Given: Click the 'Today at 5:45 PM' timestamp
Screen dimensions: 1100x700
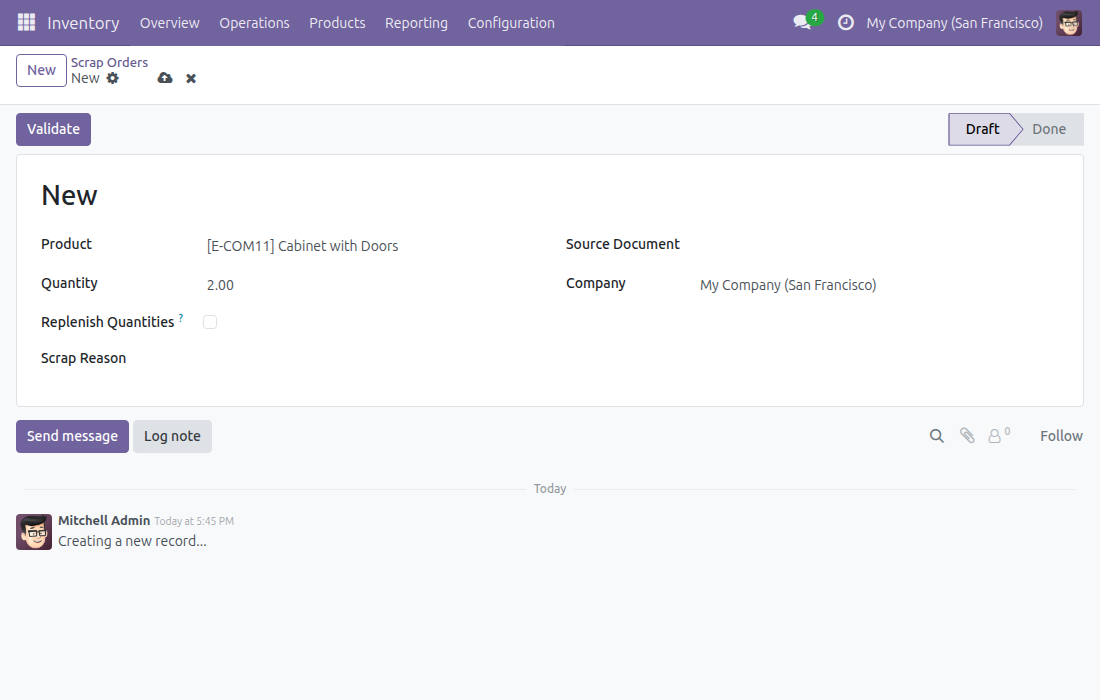Looking at the screenshot, I should (x=194, y=521).
